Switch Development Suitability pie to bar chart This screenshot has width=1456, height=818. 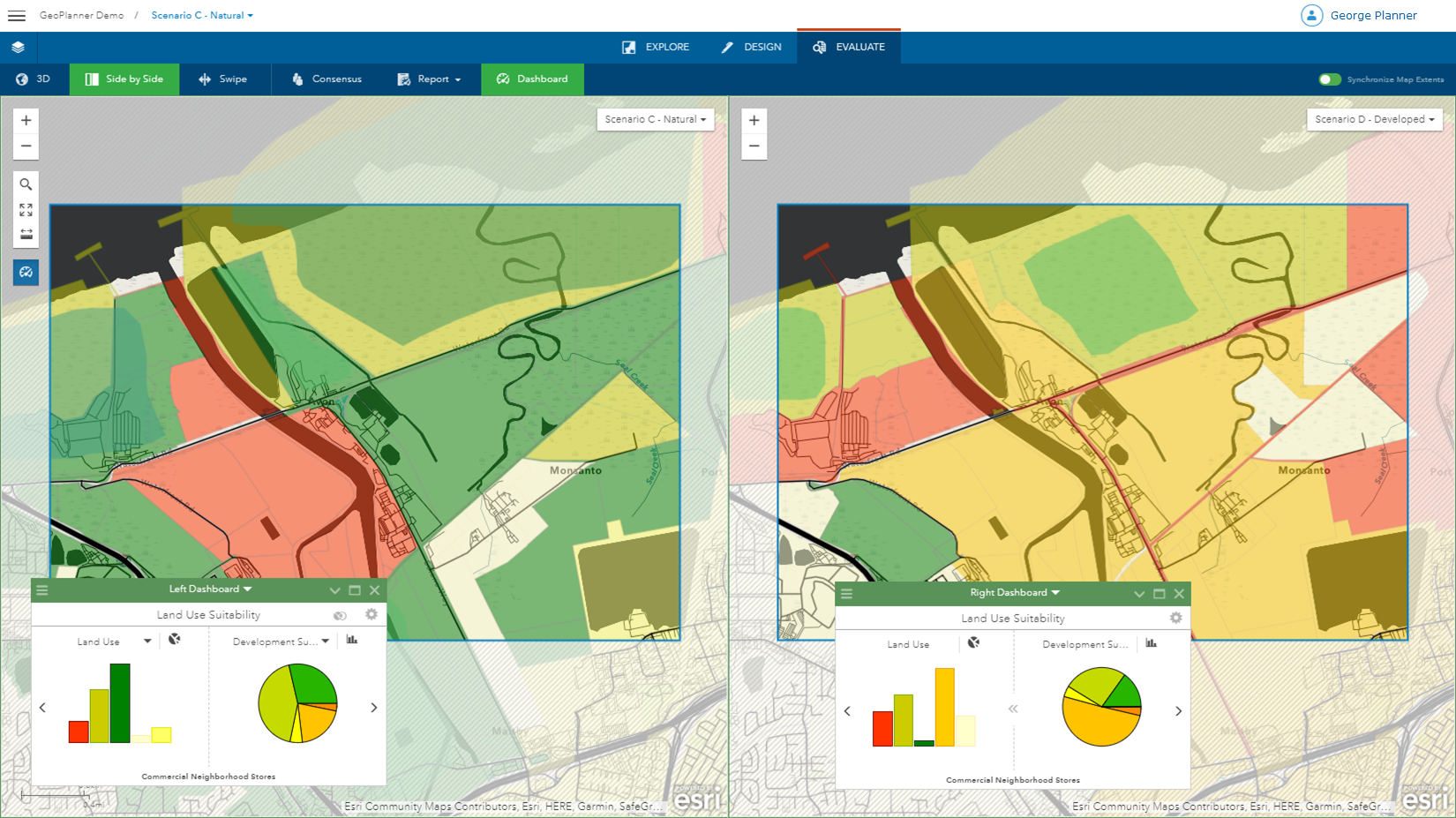(351, 641)
